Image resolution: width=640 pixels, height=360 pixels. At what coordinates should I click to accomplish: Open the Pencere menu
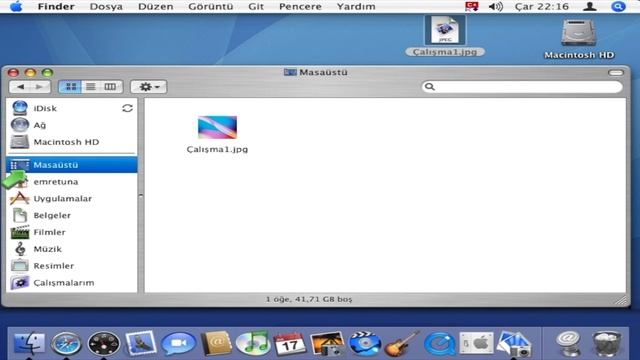[x=300, y=7]
